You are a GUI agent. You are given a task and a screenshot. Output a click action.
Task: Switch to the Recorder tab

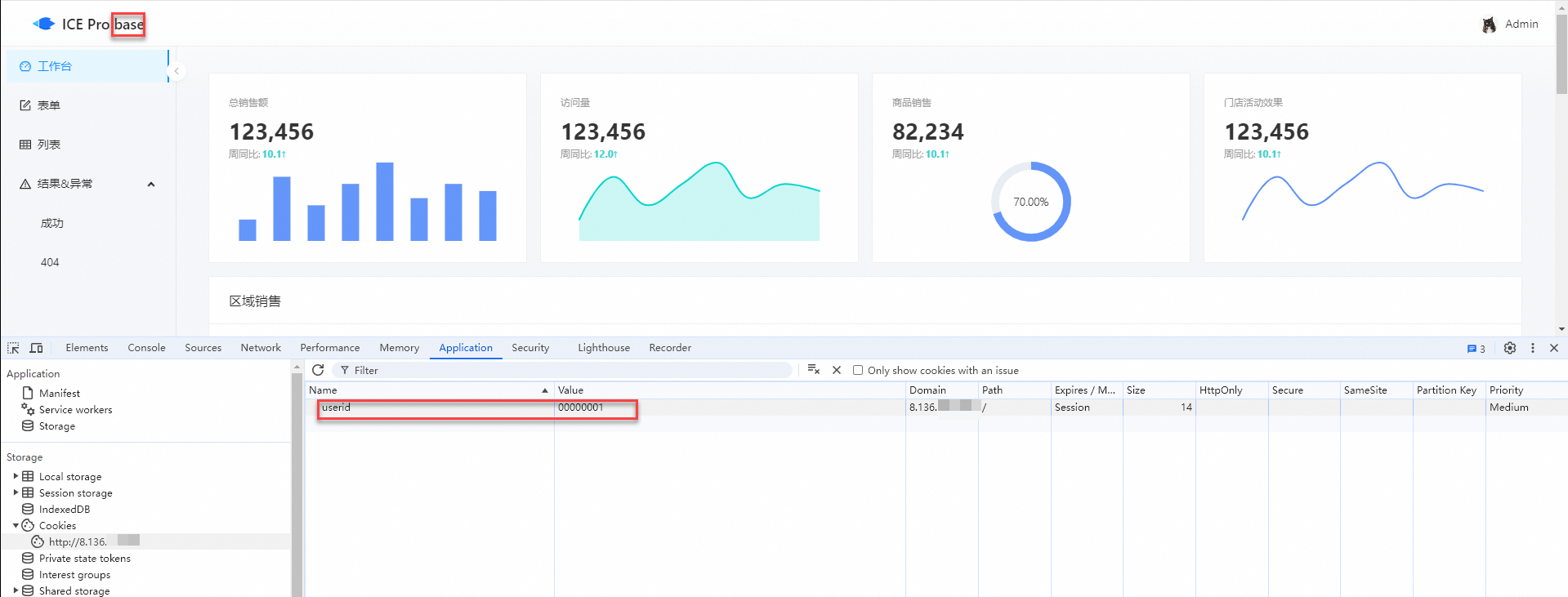[670, 348]
